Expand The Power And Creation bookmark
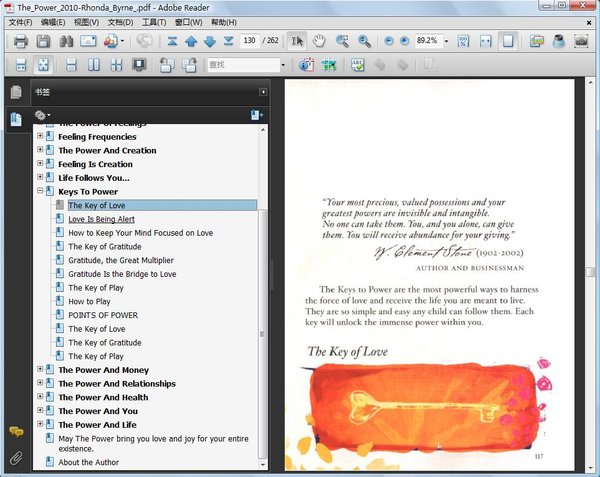The image size is (600, 477). pos(40,150)
